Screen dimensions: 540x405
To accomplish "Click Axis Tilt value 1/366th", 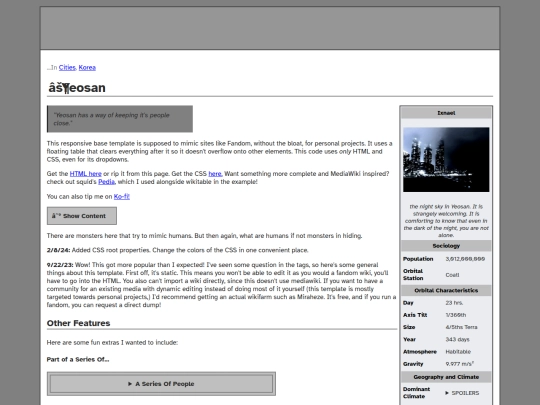I will click(x=456, y=315).
